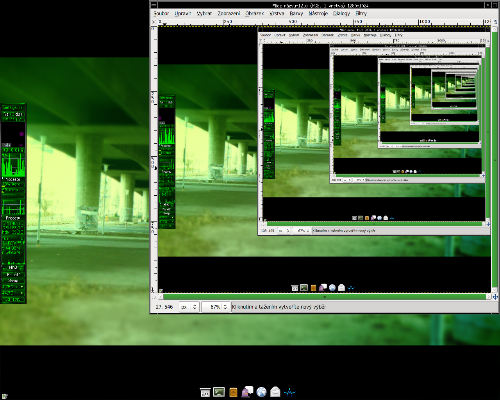Toggle Quick Mask button at canvas bottom-left corner
Image resolution: width=500 pixels, height=400 pixels.
tap(154, 296)
